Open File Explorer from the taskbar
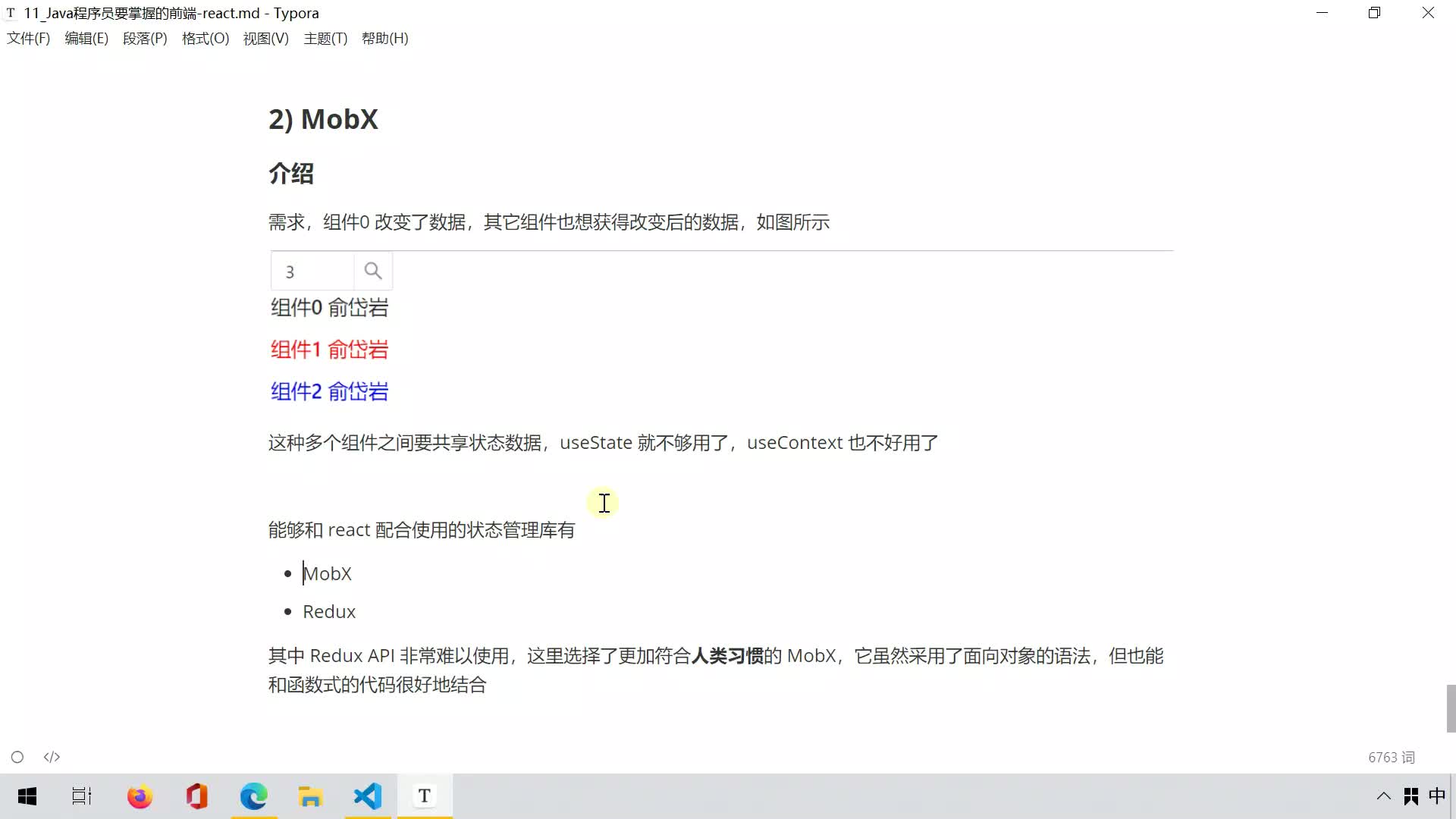1456x819 pixels. pos(310,796)
